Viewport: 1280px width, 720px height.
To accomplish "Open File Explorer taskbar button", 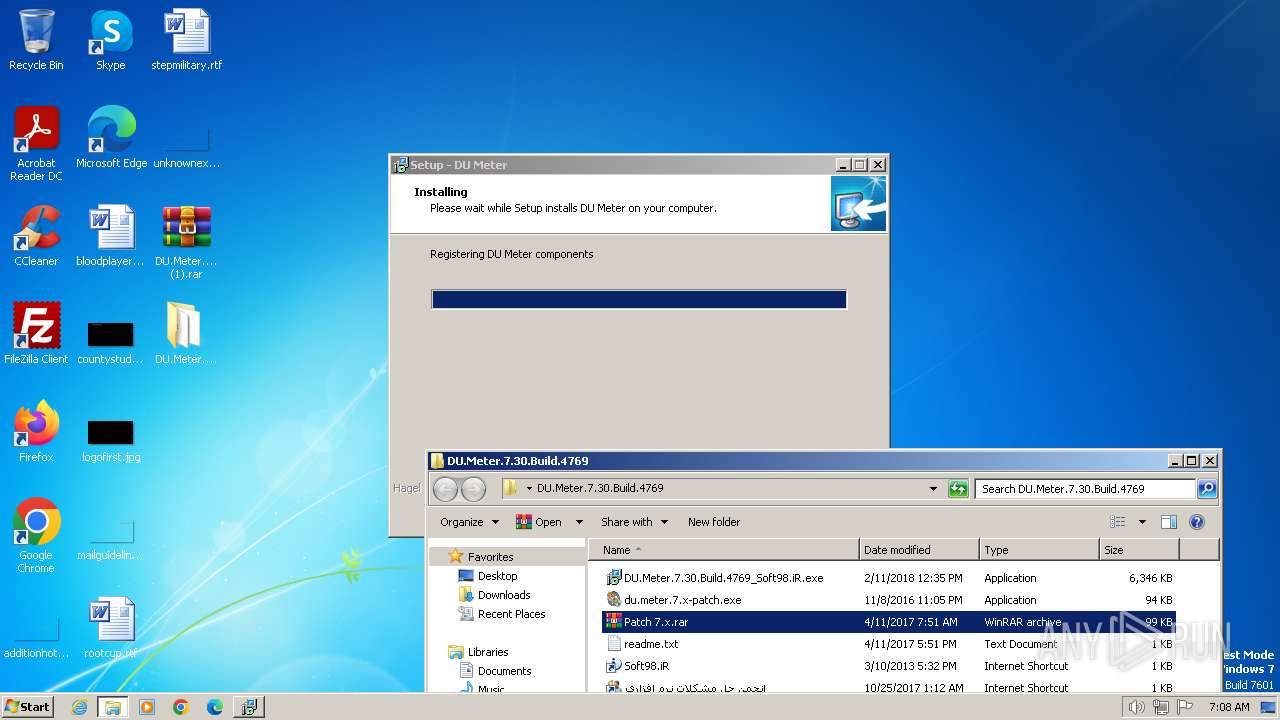I will (x=113, y=707).
